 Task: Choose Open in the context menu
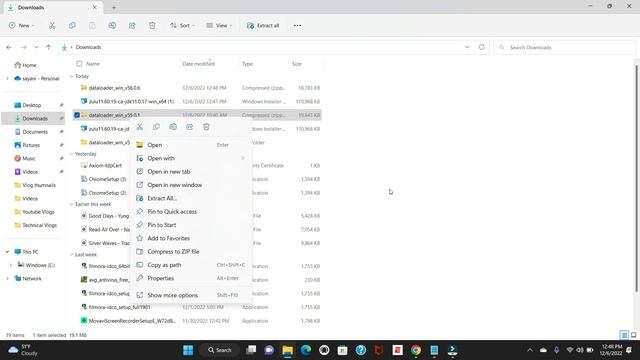191,145
